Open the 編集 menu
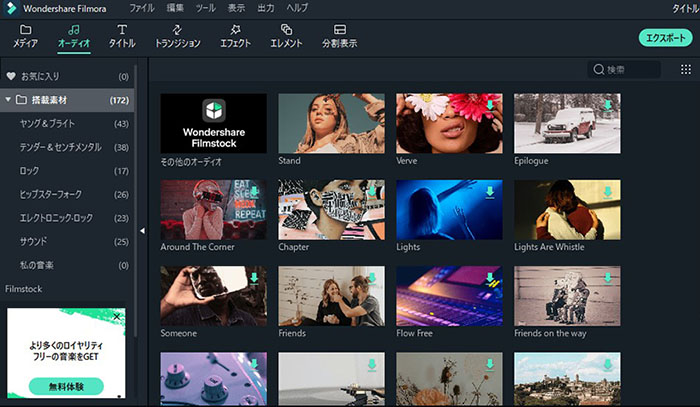 coord(175,8)
